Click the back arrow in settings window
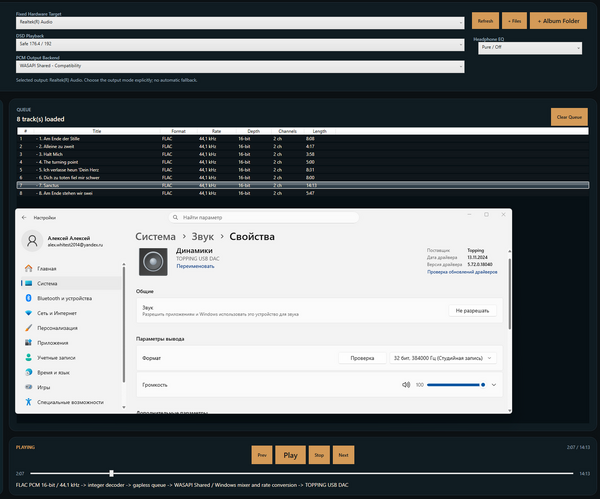 click(x=24, y=217)
